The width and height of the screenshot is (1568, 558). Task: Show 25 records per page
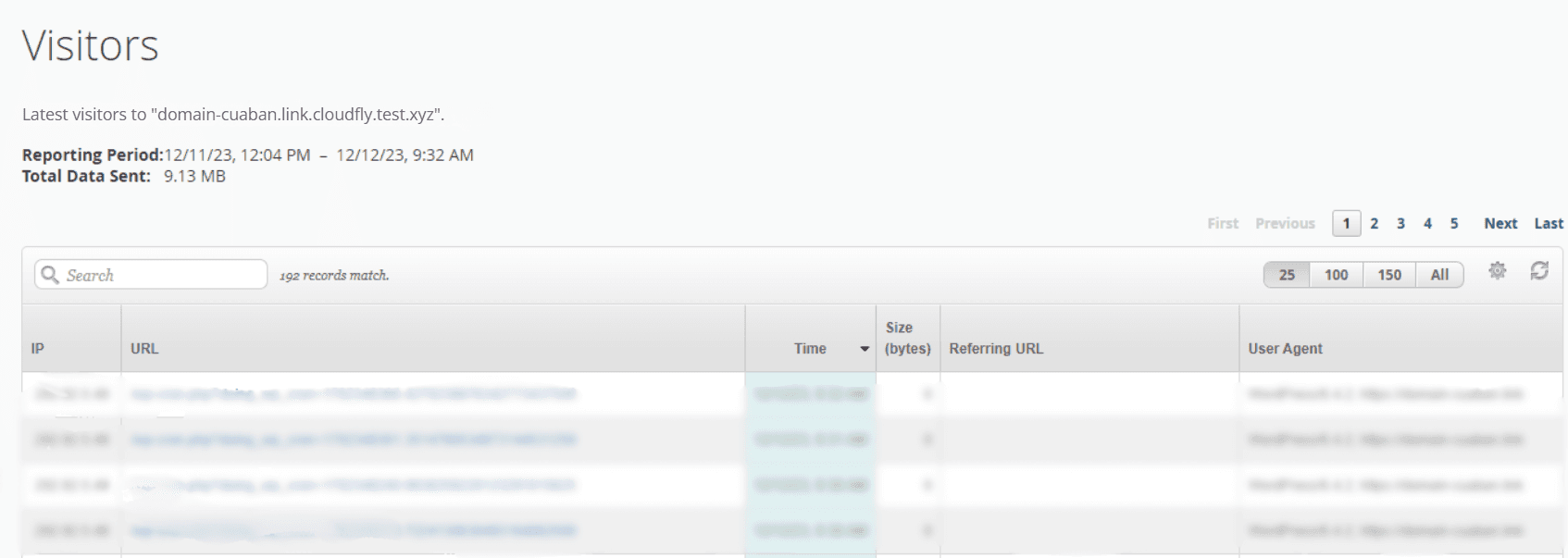[x=1287, y=275]
